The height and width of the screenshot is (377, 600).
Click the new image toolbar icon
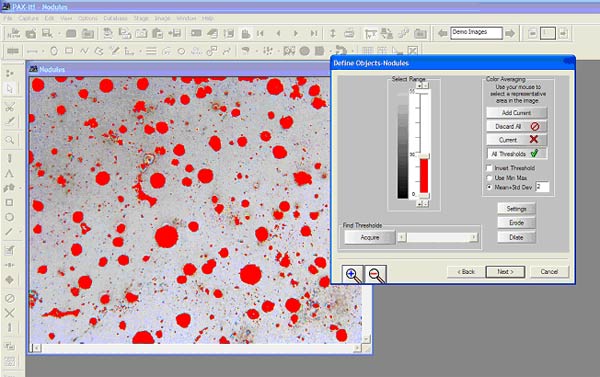click(13, 34)
